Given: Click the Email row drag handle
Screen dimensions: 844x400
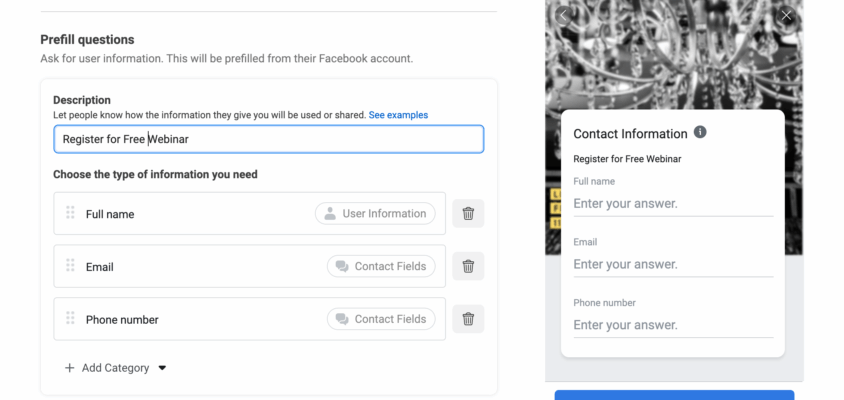Looking at the screenshot, I should 70,265.
